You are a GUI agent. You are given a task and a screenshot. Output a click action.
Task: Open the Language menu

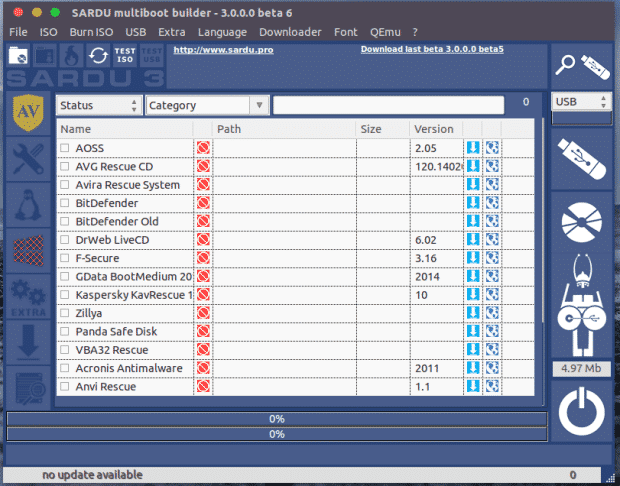[222, 32]
